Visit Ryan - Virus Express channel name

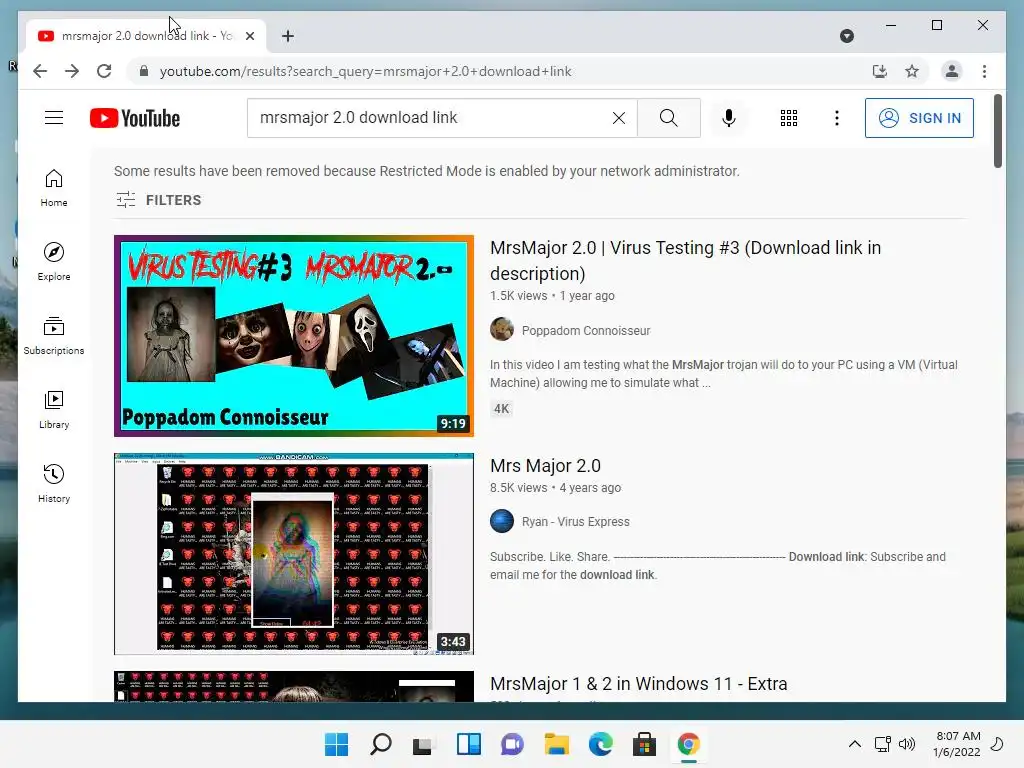[575, 522]
